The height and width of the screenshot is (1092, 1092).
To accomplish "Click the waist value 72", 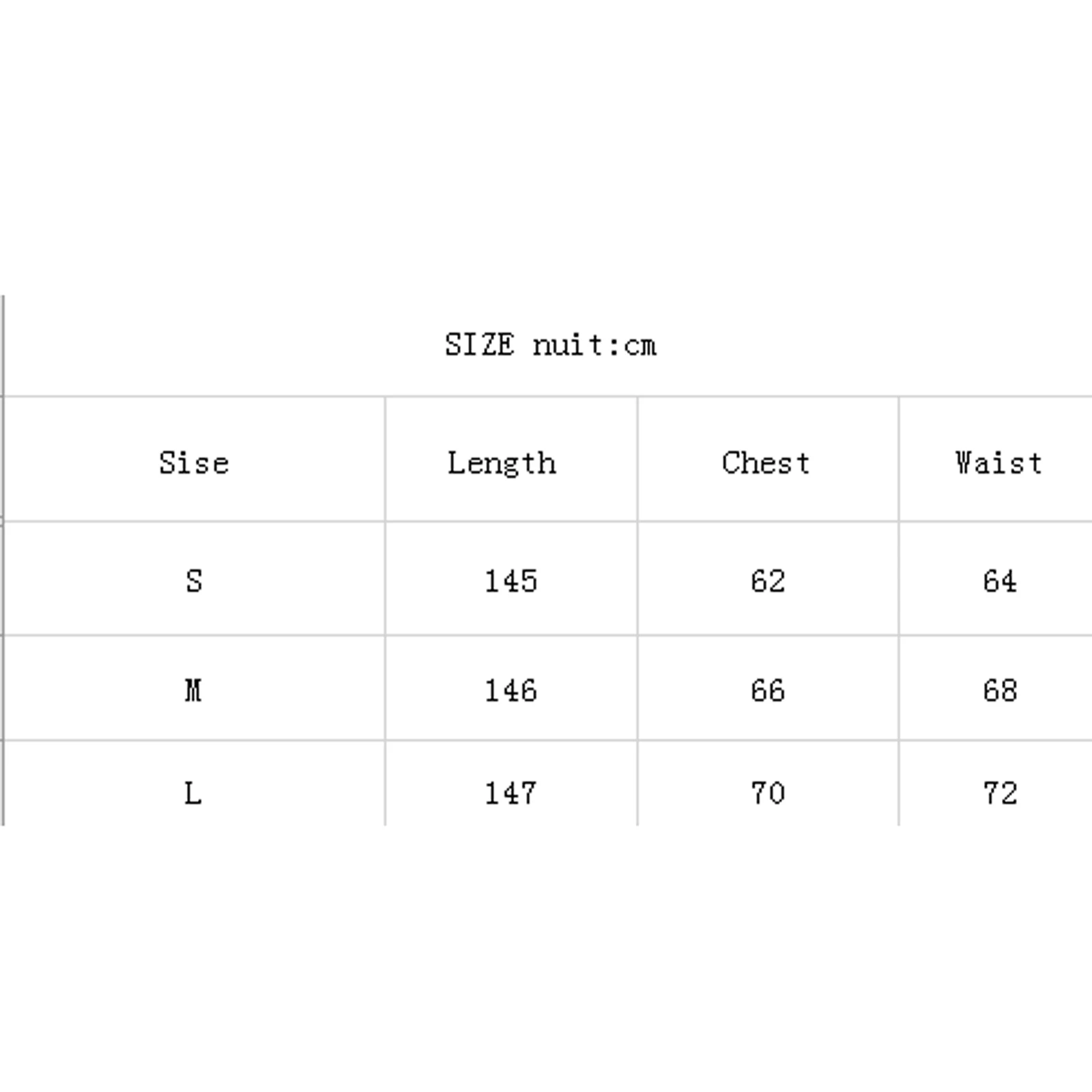I will [1000, 793].
